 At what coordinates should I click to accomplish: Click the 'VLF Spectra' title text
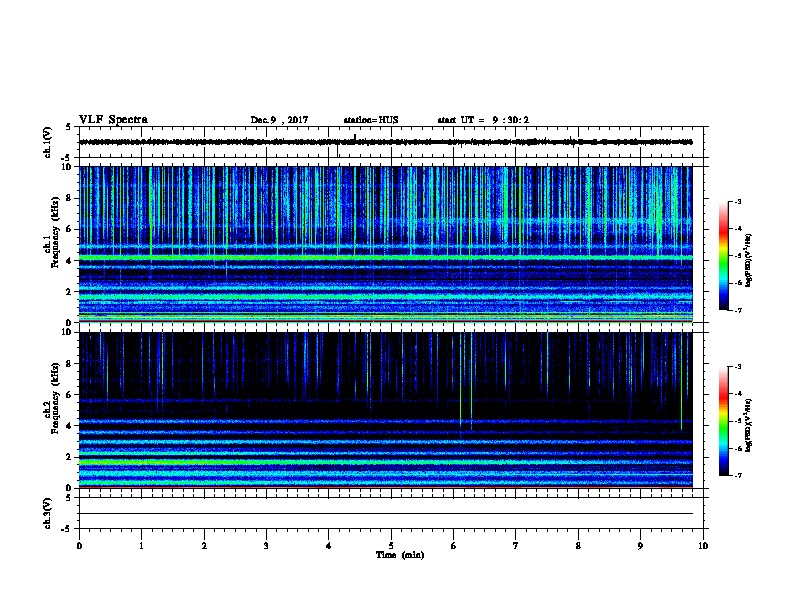point(113,120)
